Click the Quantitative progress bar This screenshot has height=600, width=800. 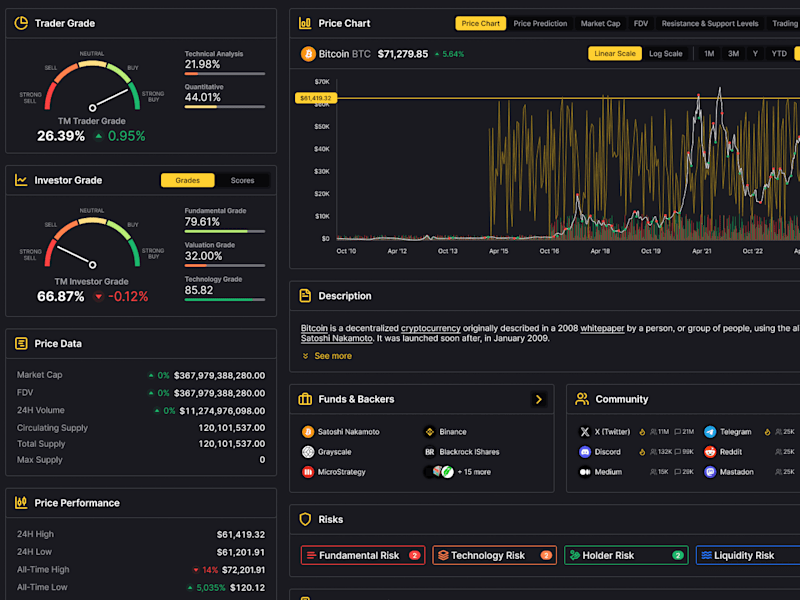coord(224,107)
